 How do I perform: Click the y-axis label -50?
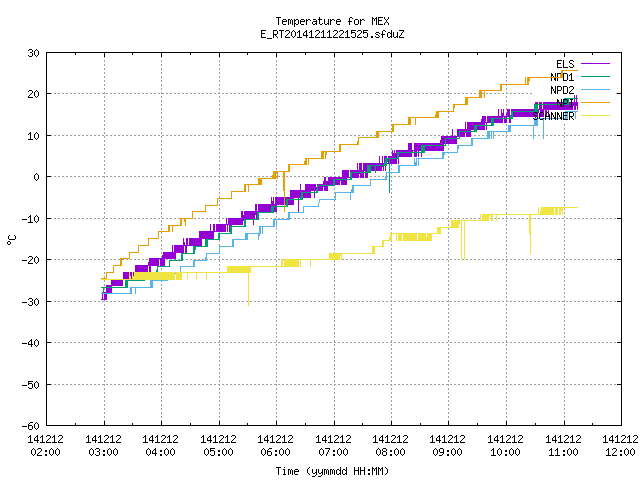pyautogui.click(x=31, y=385)
